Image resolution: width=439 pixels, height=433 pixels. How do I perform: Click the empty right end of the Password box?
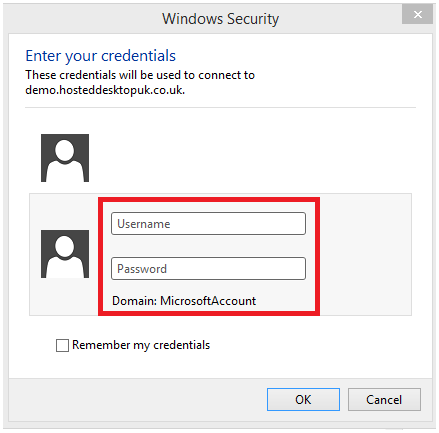pos(253,269)
